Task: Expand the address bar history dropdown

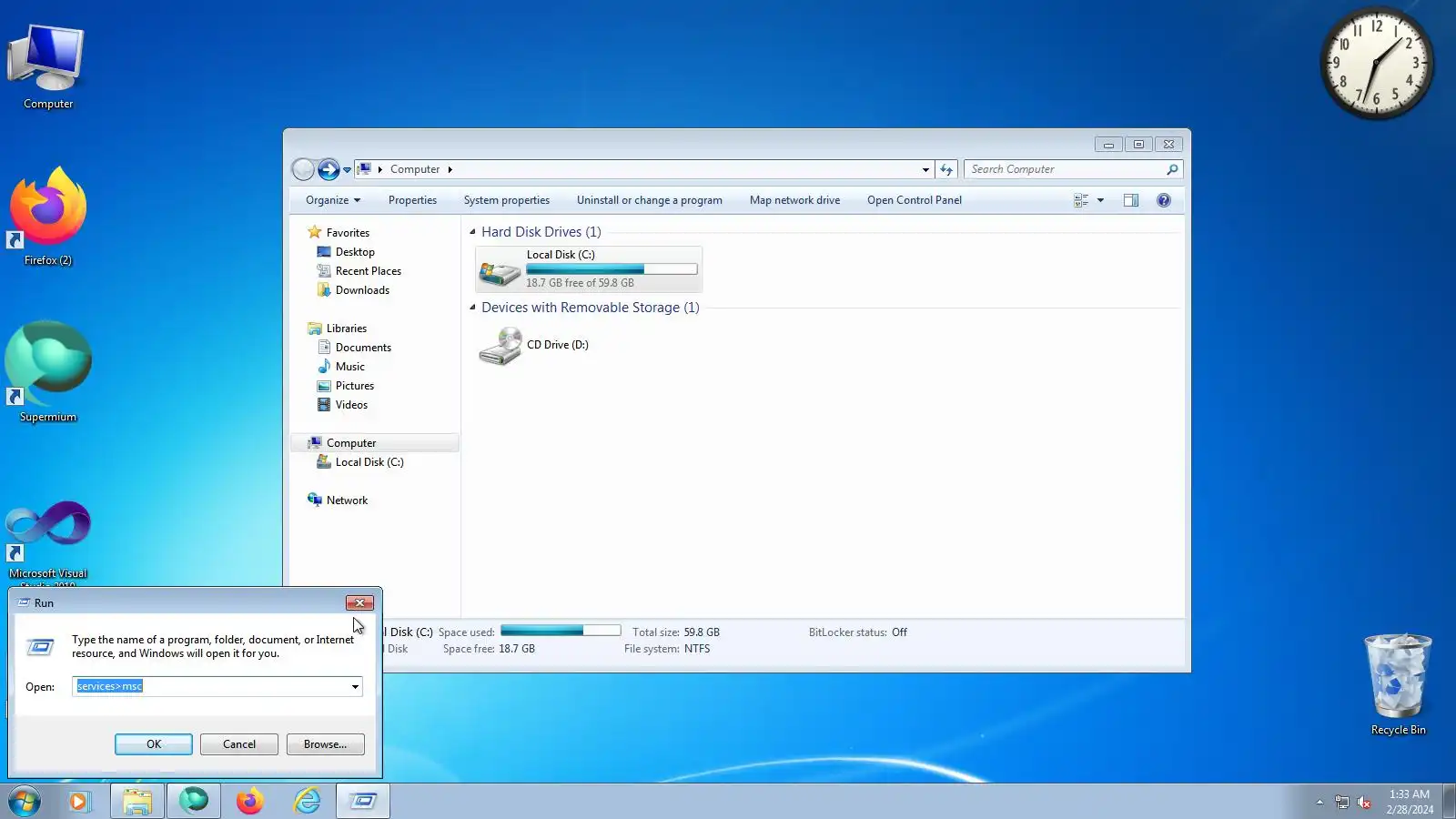Action: click(x=925, y=169)
